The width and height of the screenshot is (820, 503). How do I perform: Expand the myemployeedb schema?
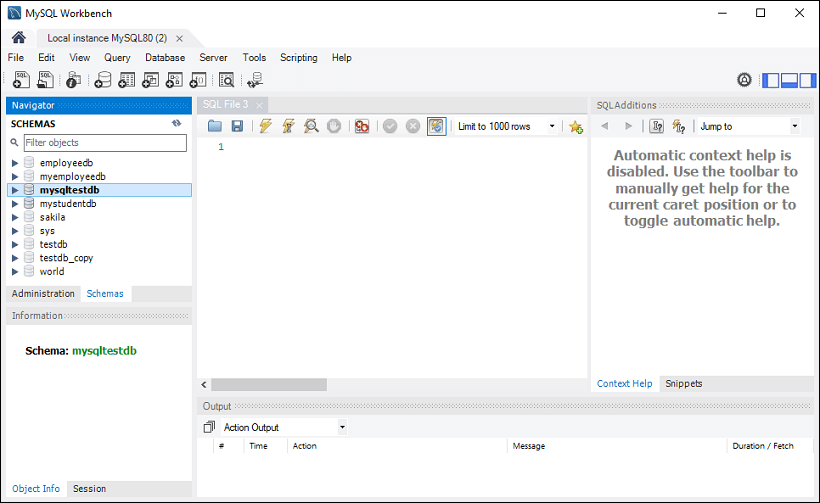[15, 177]
